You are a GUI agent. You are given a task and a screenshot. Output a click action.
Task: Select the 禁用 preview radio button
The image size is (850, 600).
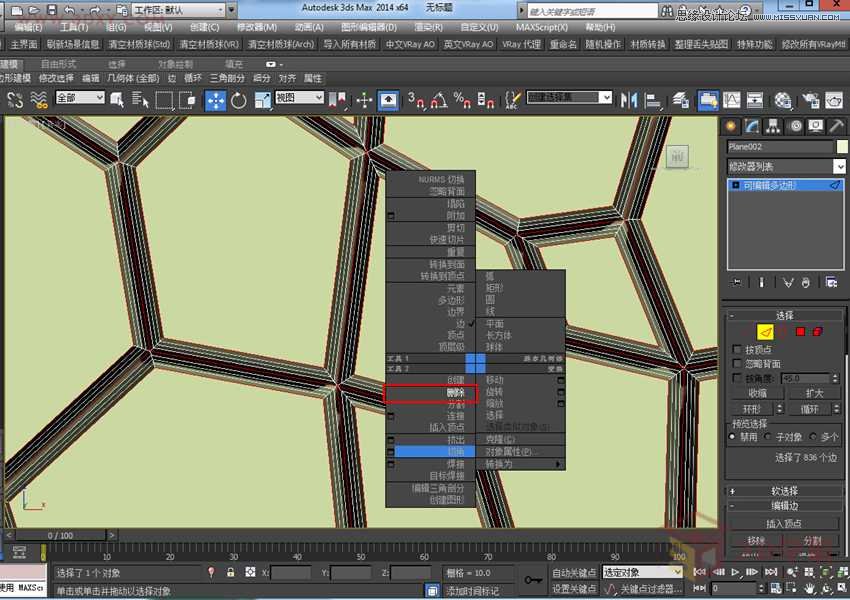pos(732,436)
